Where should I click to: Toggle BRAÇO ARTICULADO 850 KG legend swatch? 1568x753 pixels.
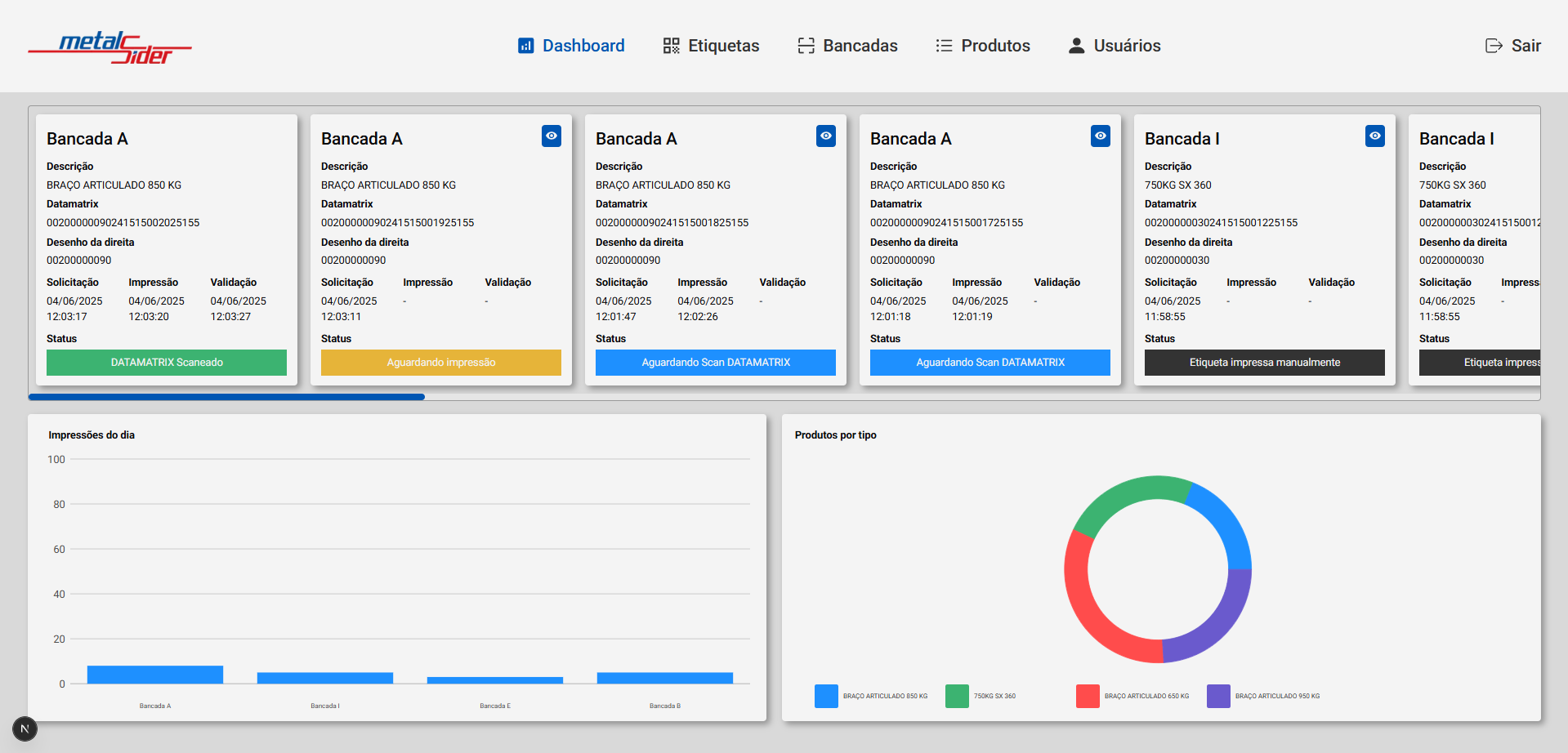826,696
